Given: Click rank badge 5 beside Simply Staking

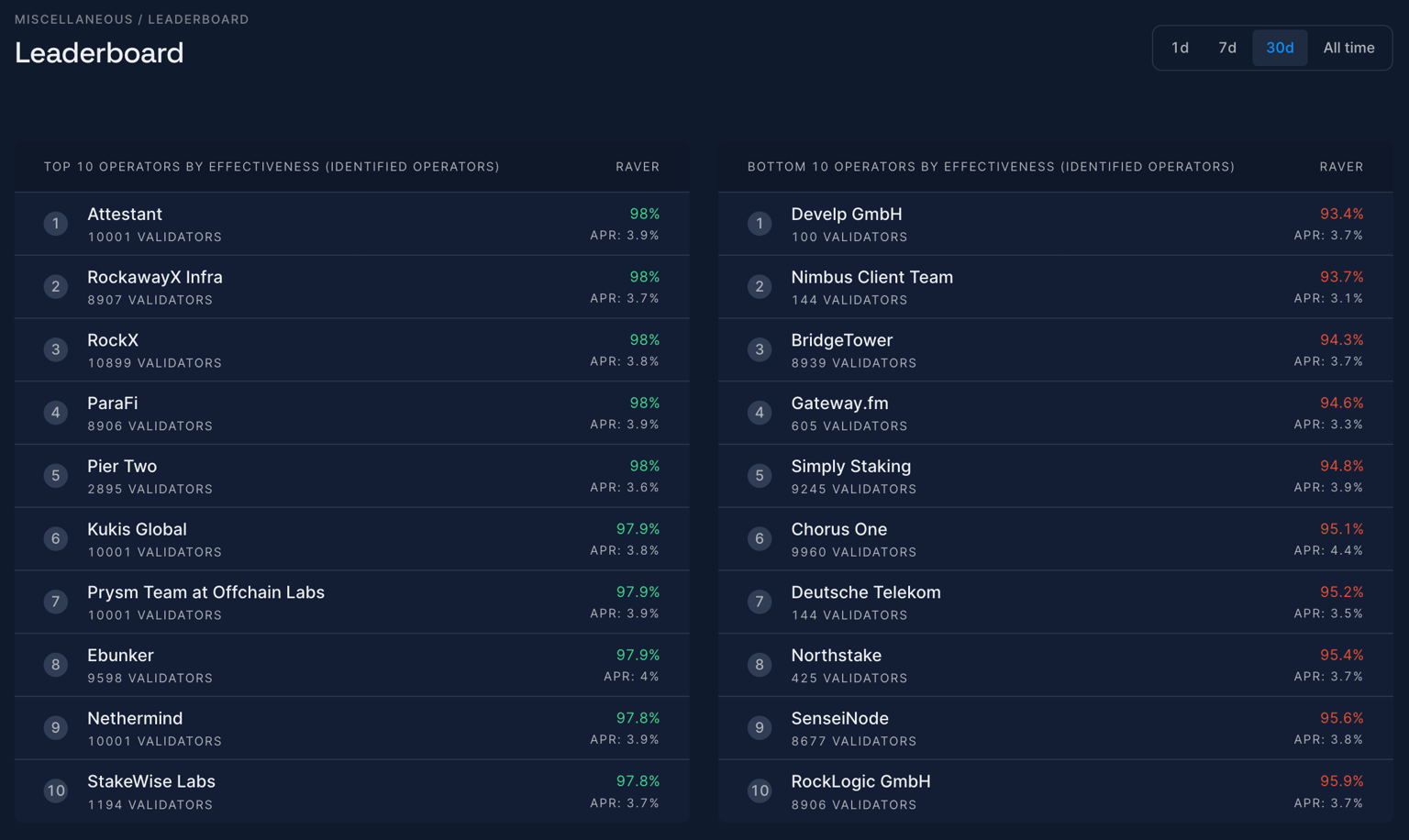Looking at the screenshot, I should (760, 476).
